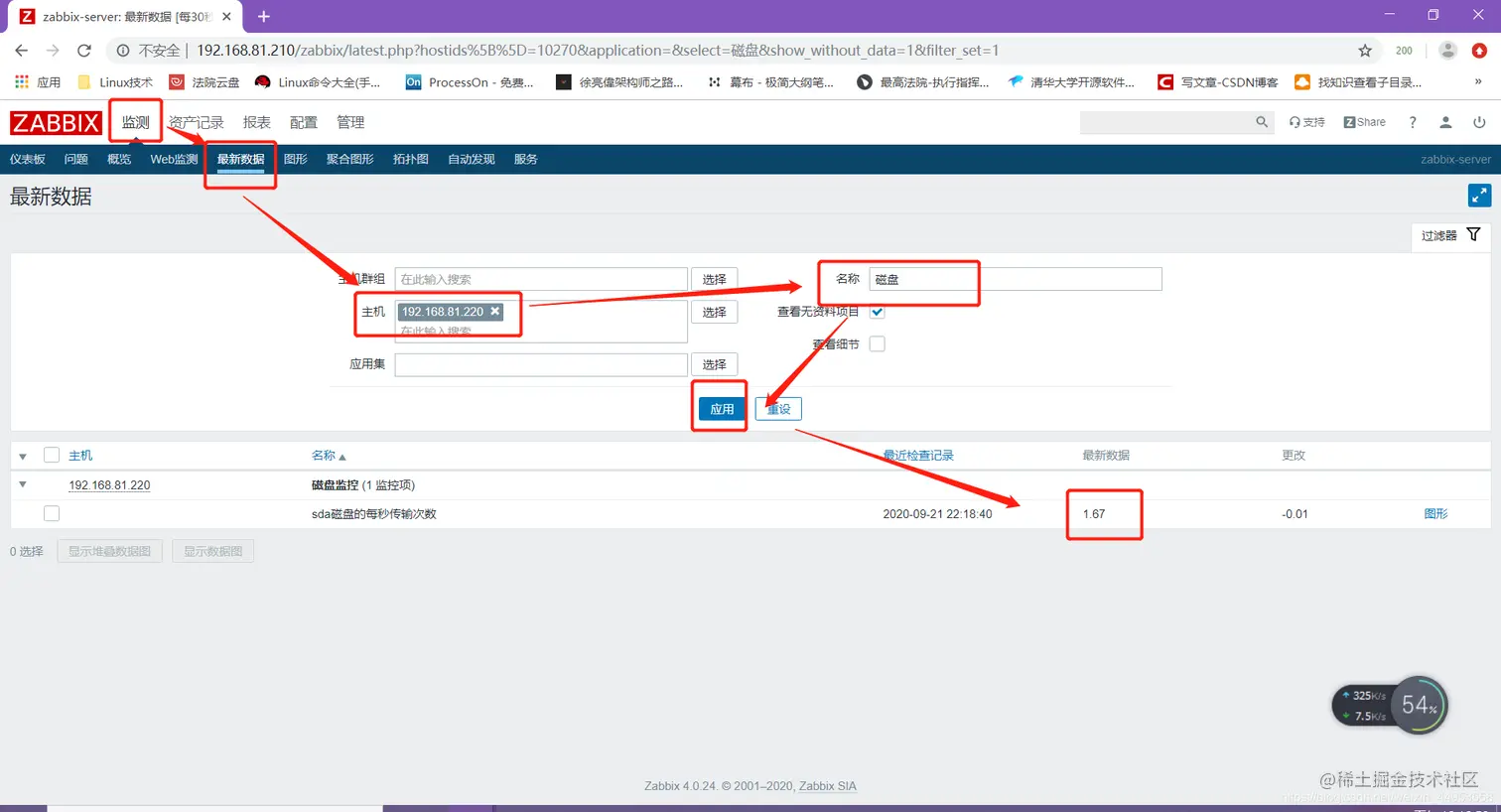Image resolution: width=1501 pixels, height=812 pixels.
Task: Open the Linux技术 bookmark folder
Action: [x=115, y=82]
